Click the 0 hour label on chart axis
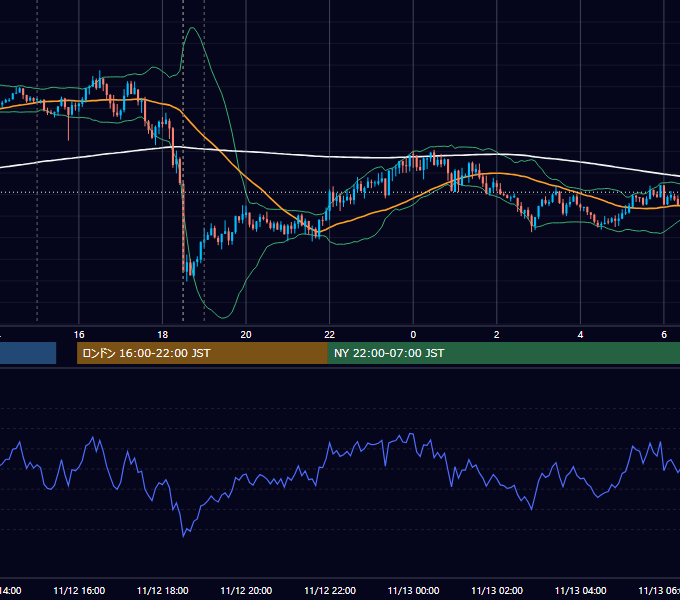This screenshot has height=600, width=680. point(413,334)
